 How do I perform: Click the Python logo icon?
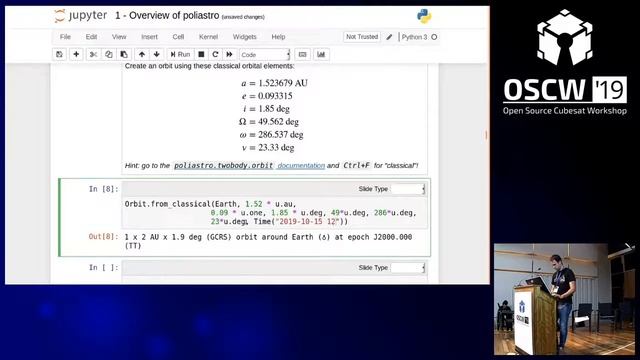(x=424, y=16)
